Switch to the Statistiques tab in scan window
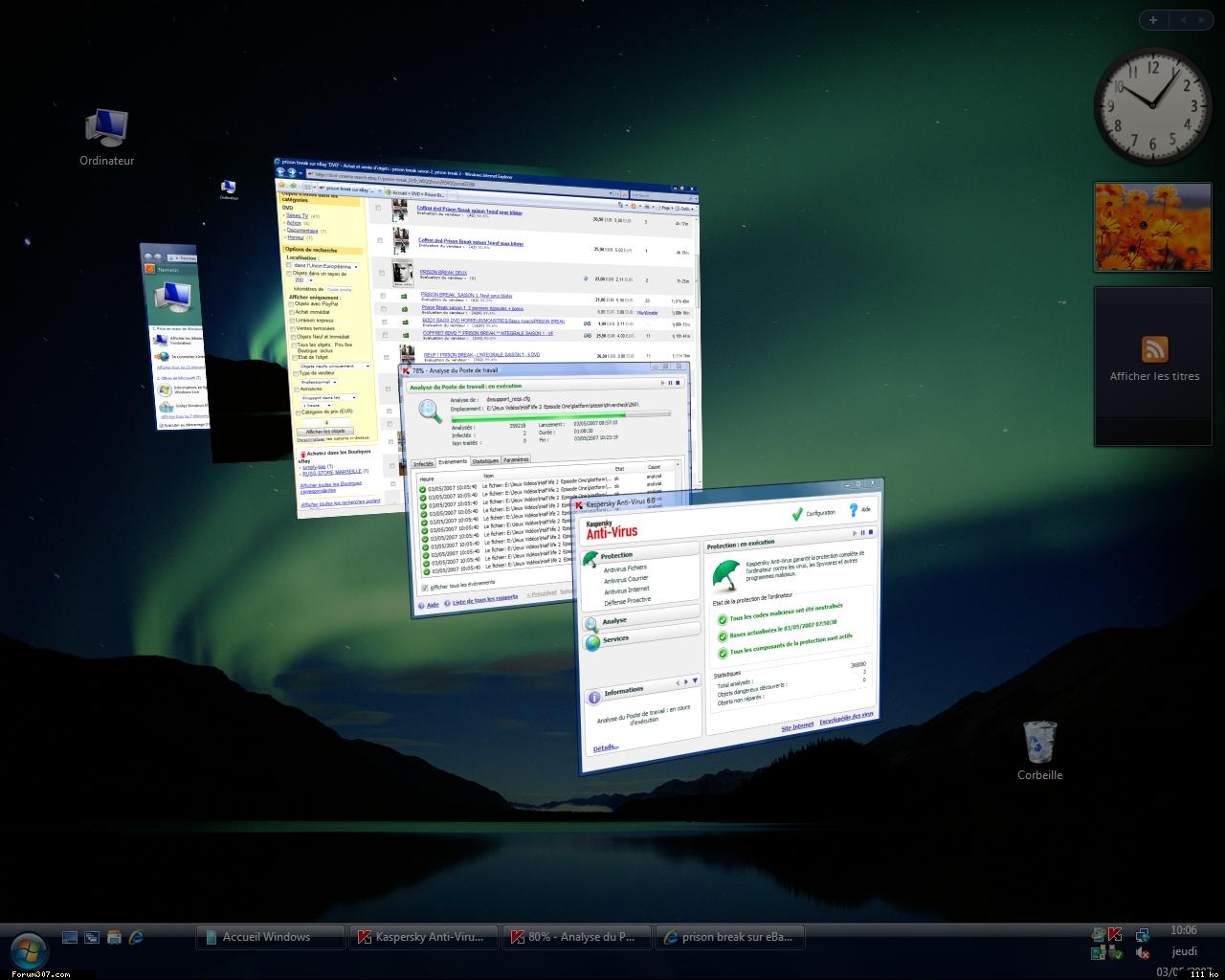This screenshot has width=1225, height=980. (x=485, y=460)
